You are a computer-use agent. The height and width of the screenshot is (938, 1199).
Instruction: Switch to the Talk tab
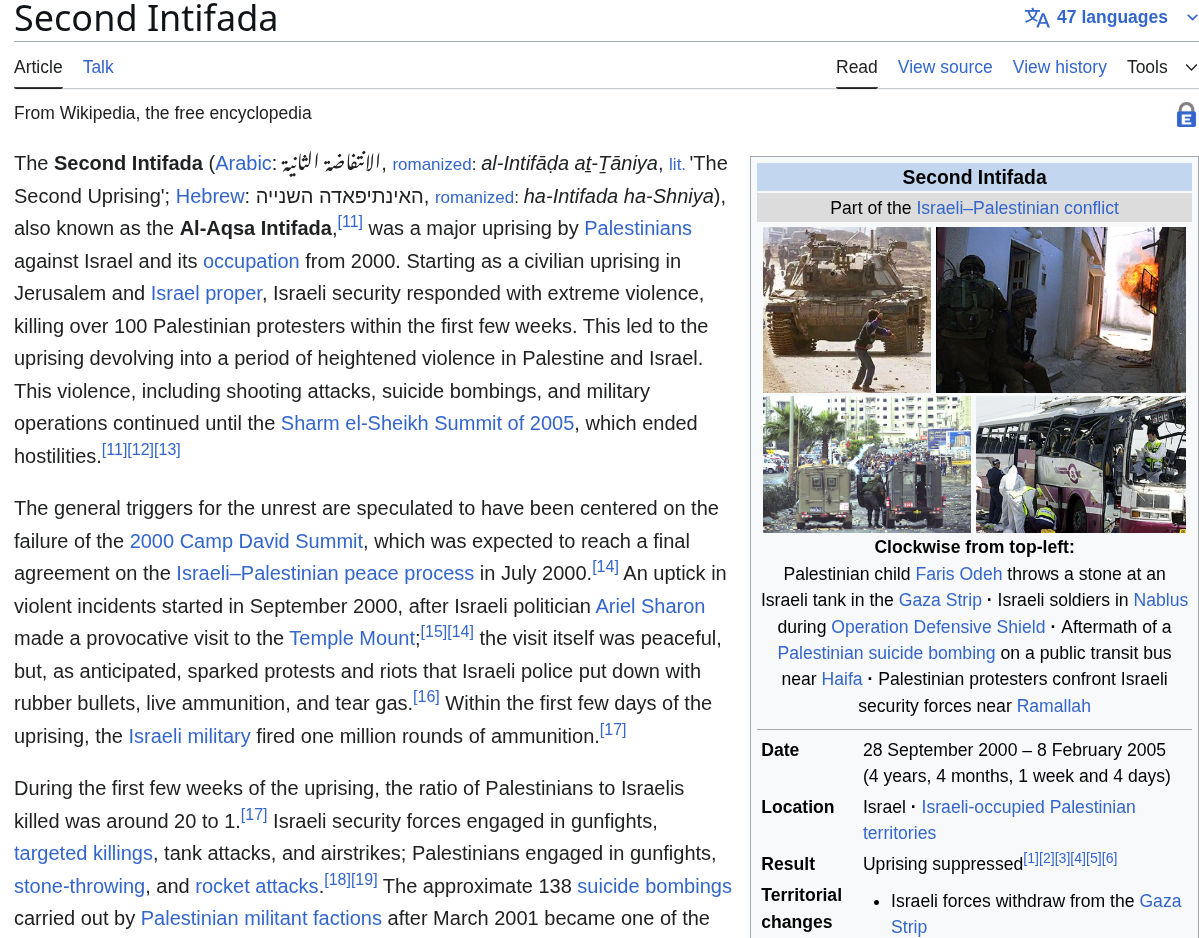point(98,67)
